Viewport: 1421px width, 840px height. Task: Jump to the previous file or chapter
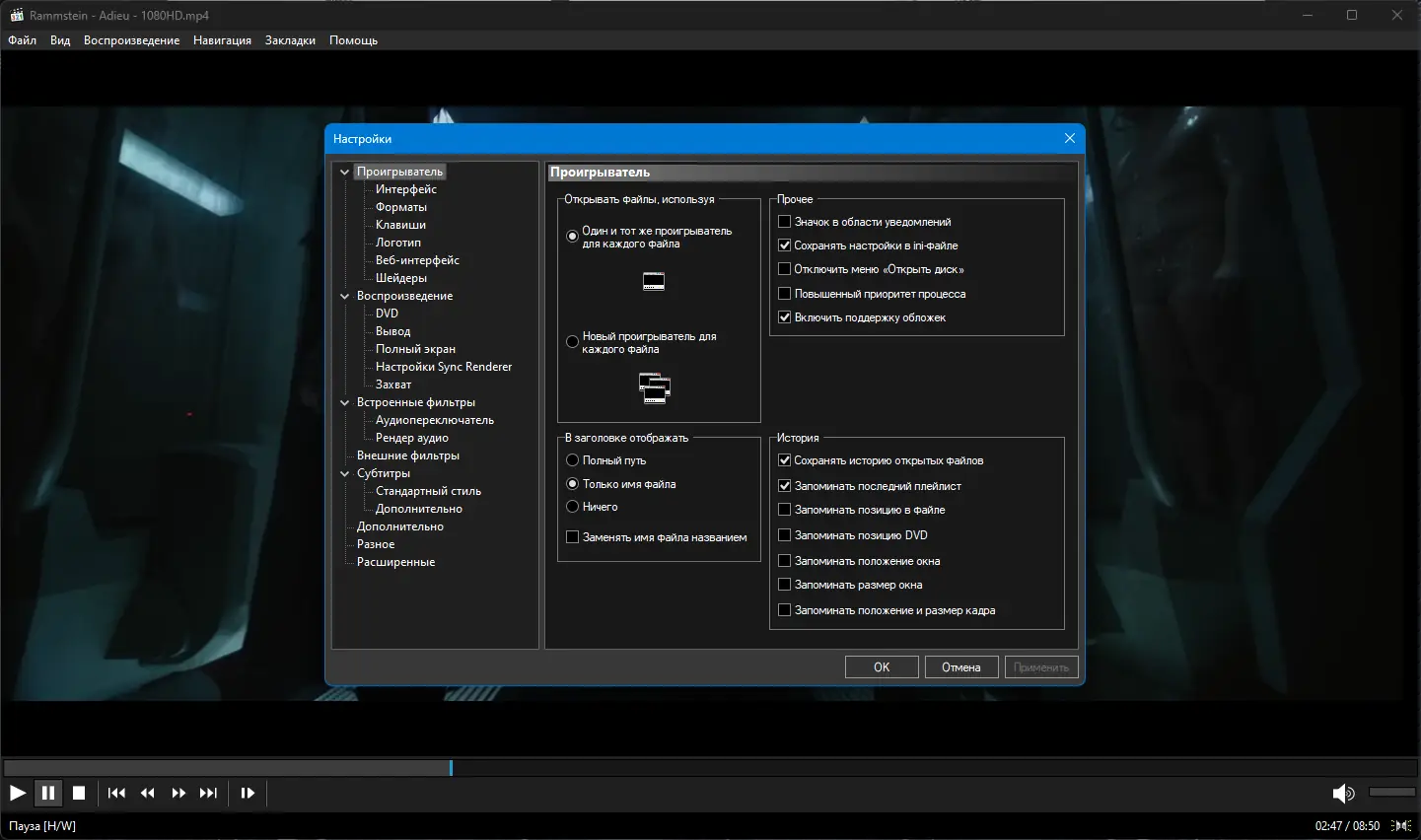click(x=116, y=793)
